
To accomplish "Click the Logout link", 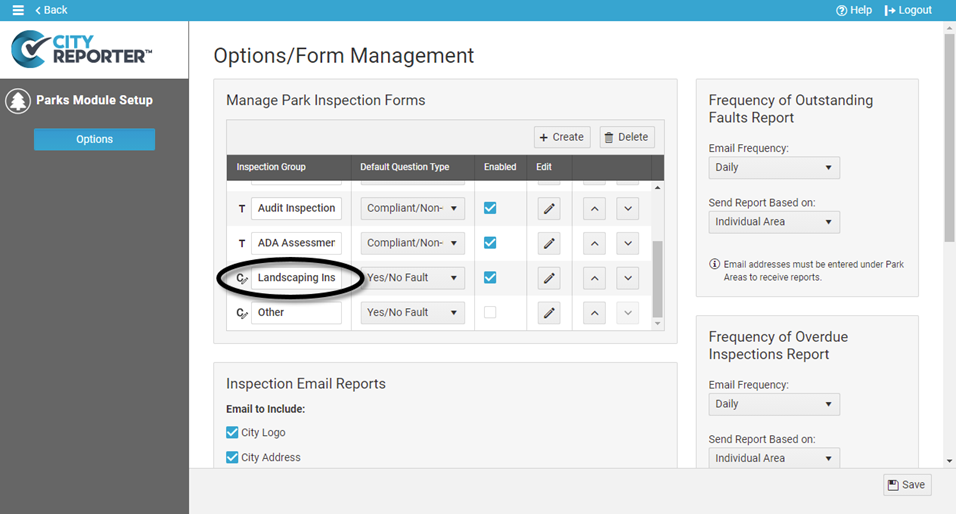I will [908, 10].
